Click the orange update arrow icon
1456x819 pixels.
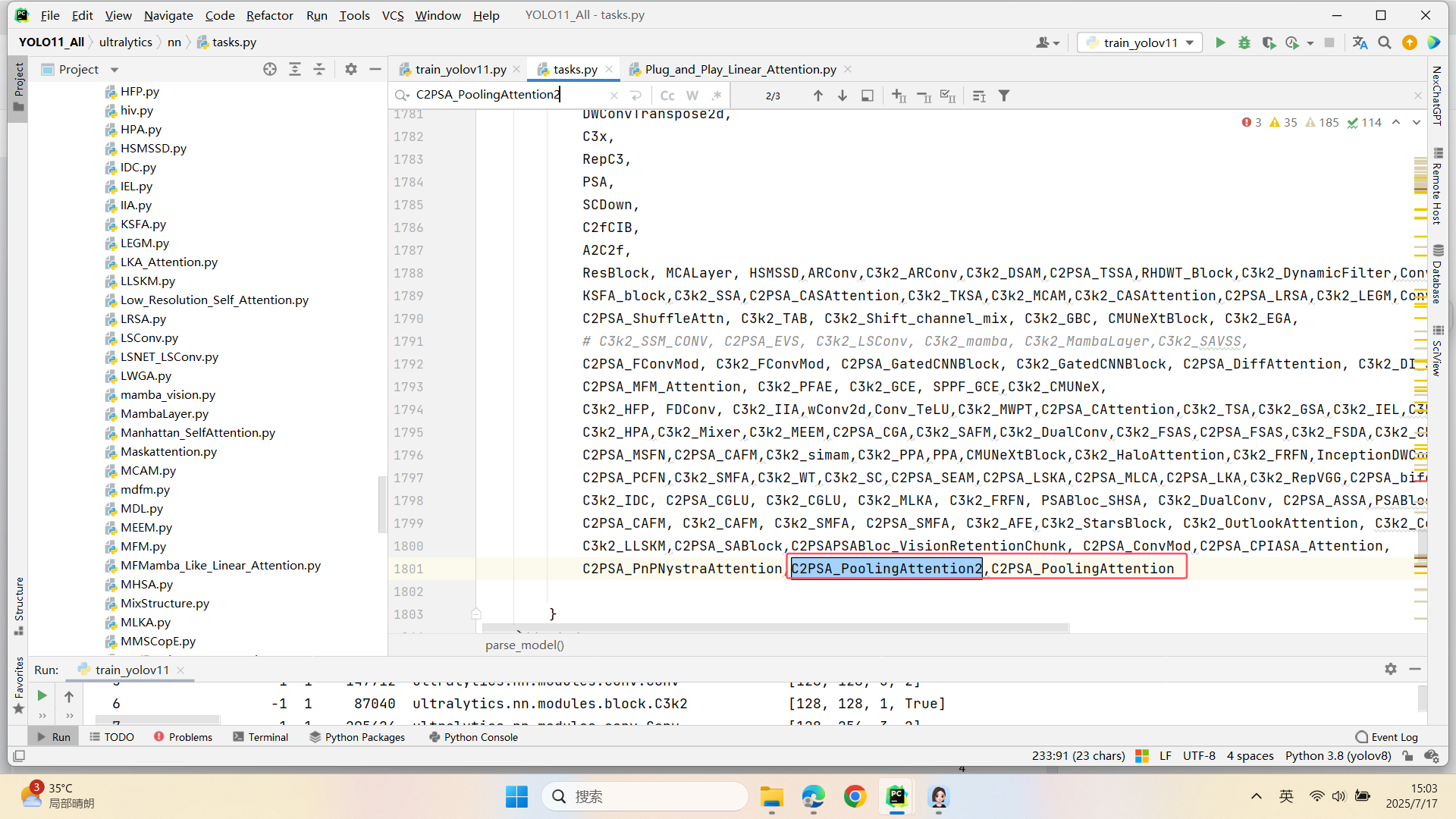click(x=1410, y=42)
